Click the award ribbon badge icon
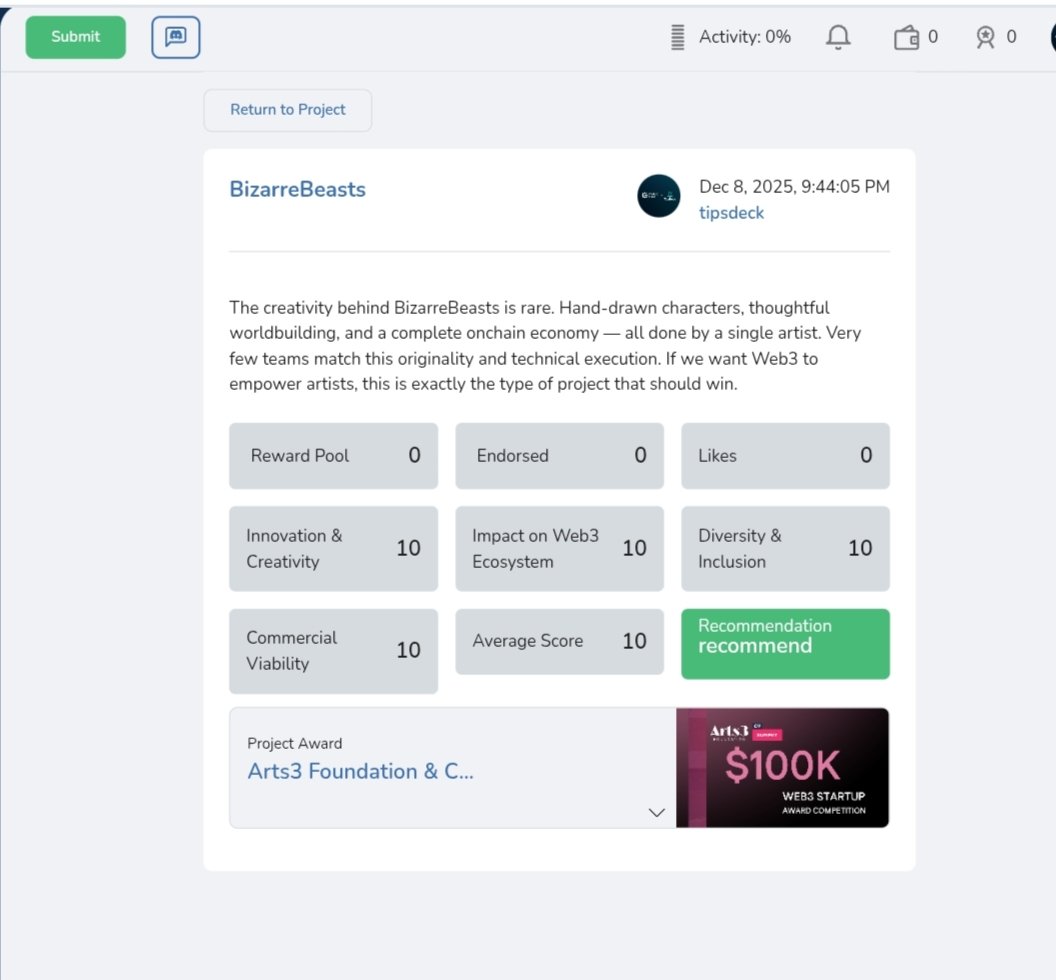Image resolution: width=1056 pixels, height=980 pixels. [x=986, y=38]
